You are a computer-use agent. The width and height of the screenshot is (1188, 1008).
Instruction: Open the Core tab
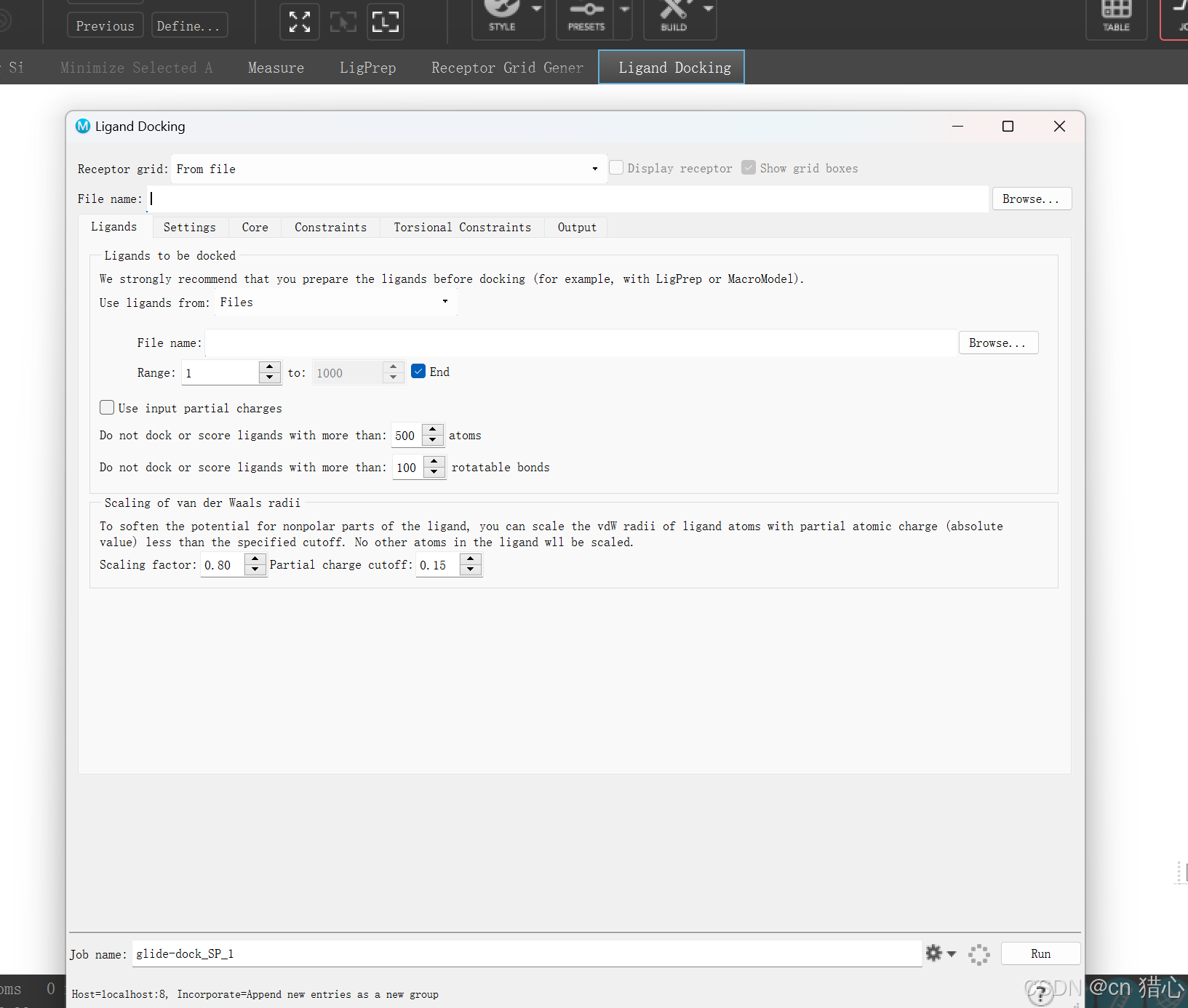tap(255, 228)
